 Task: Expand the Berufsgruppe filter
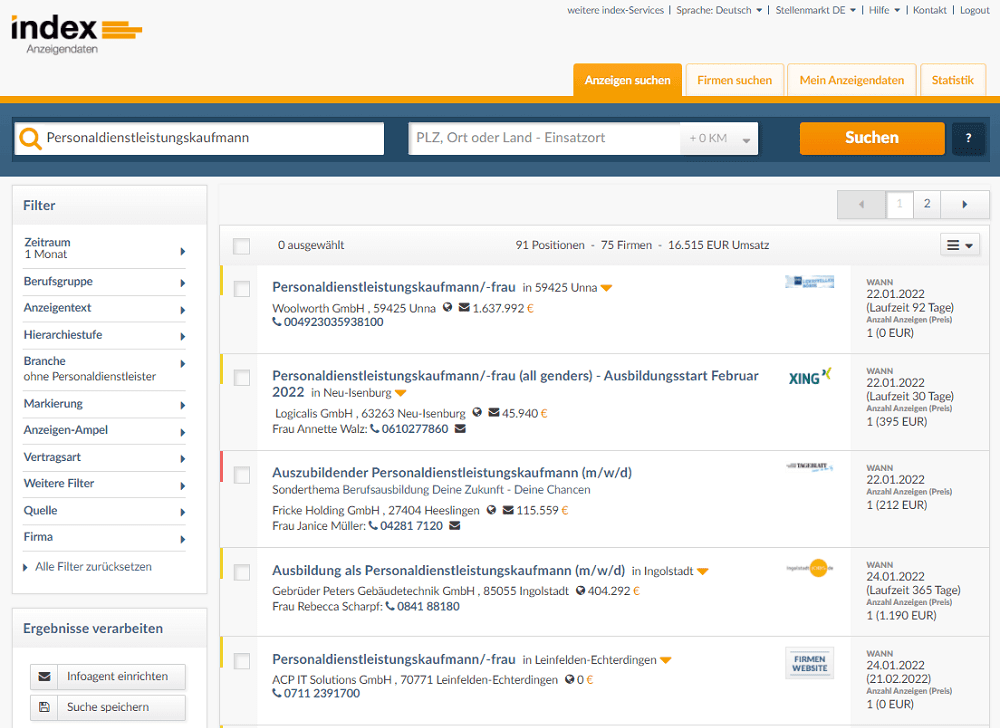105,282
